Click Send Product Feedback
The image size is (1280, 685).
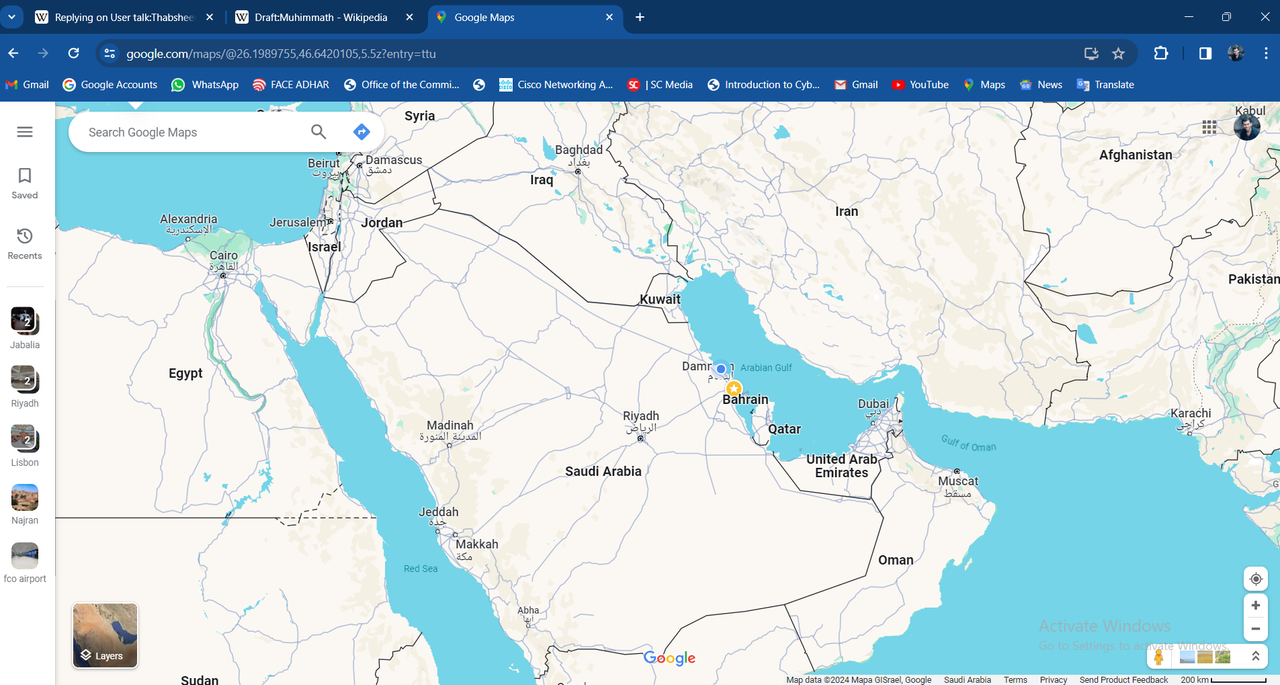pos(1123,680)
